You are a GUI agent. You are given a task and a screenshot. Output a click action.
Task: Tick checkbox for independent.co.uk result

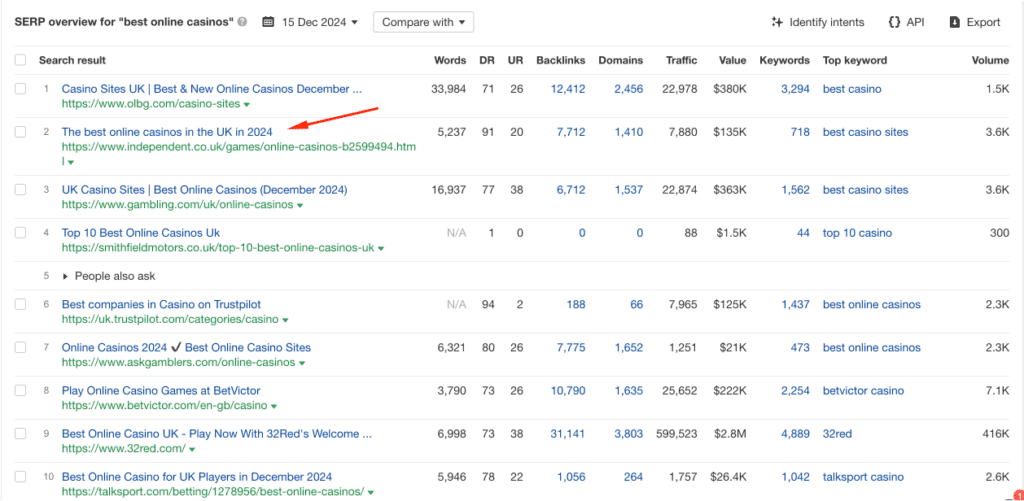click(x=20, y=132)
